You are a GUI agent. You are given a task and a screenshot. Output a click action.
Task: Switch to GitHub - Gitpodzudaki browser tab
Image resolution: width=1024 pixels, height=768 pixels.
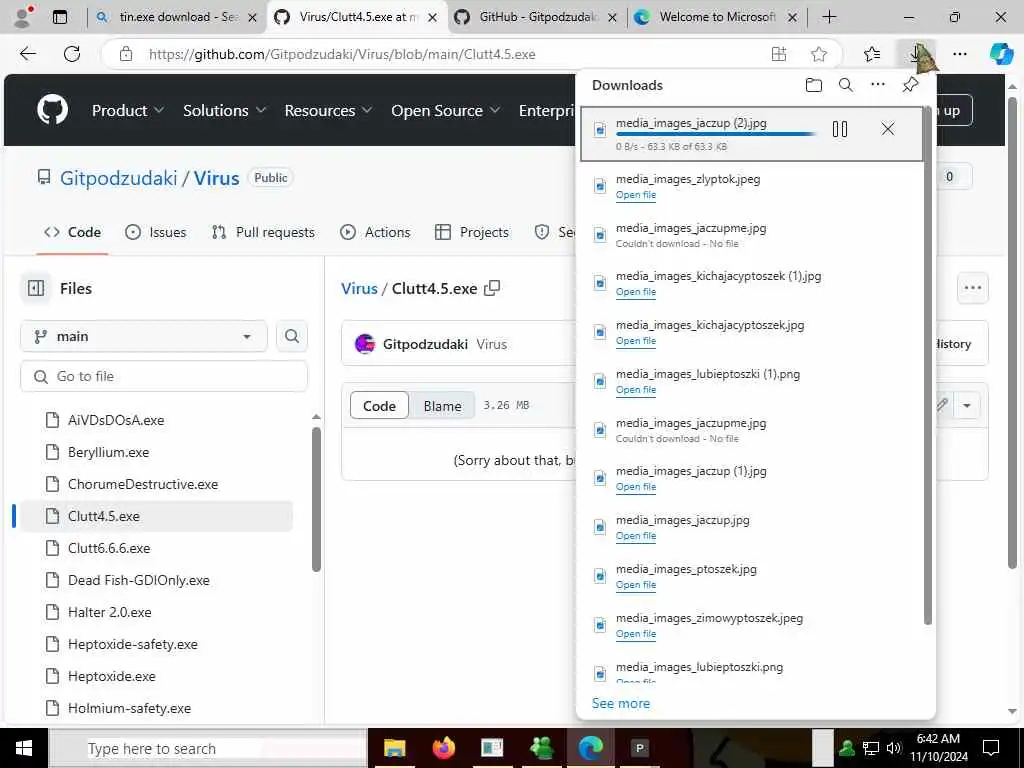pyautogui.click(x=536, y=17)
